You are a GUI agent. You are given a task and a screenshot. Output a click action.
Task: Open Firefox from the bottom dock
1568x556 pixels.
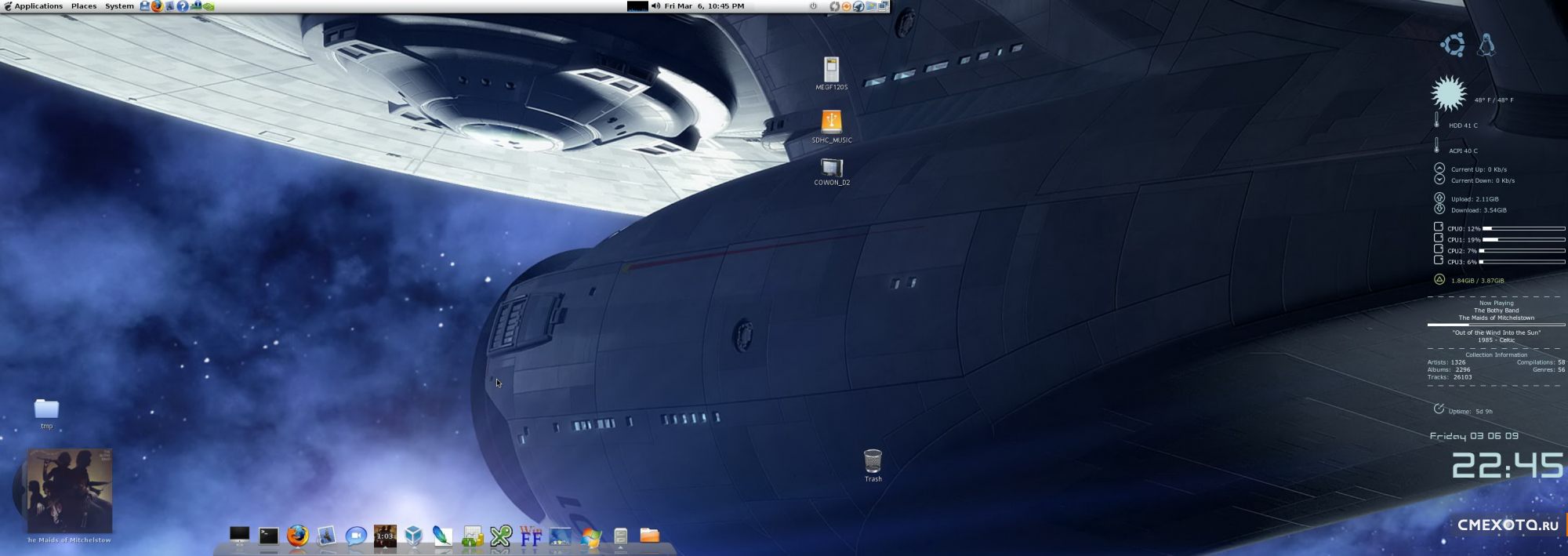tap(297, 536)
